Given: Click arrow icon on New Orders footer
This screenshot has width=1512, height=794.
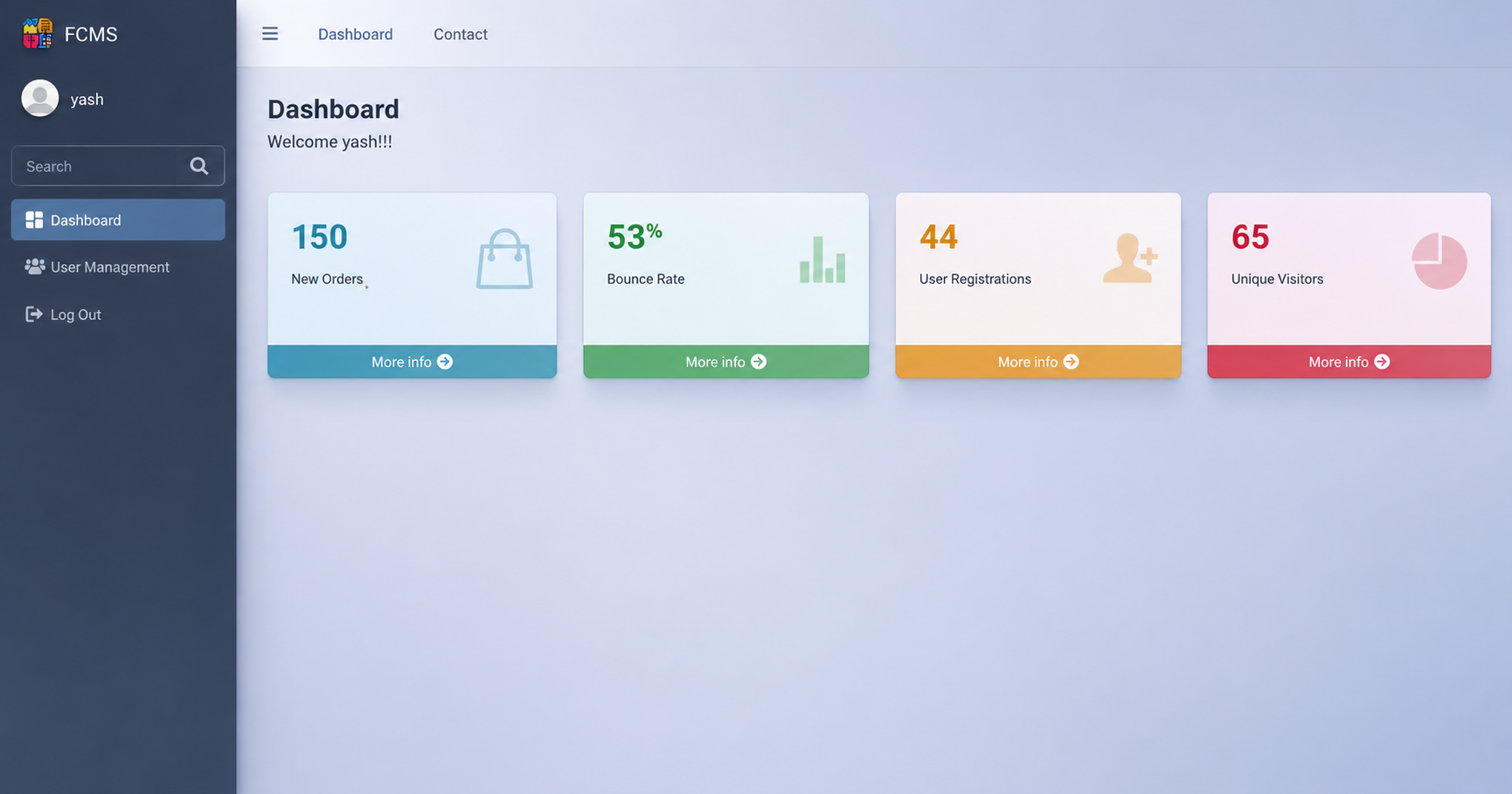Looking at the screenshot, I should coord(445,362).
